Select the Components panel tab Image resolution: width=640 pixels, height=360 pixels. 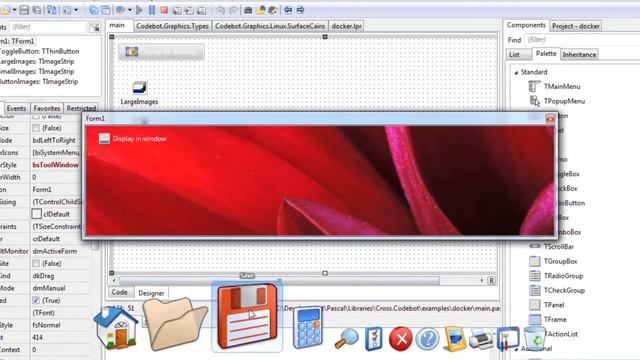point(526,25)
